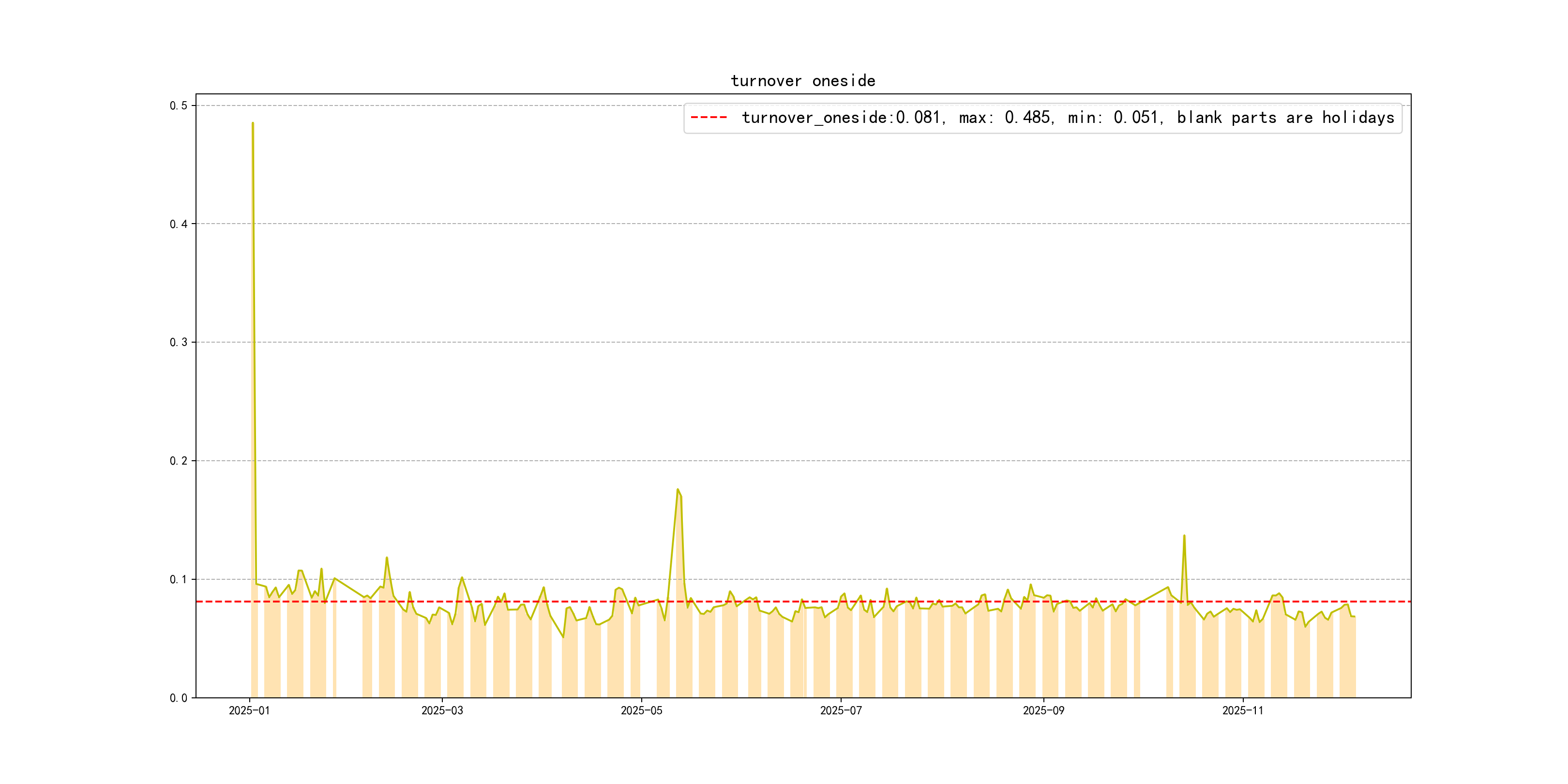Click the 2025-07 x-axis label
1568x784 pixels.
coord(841,710)
